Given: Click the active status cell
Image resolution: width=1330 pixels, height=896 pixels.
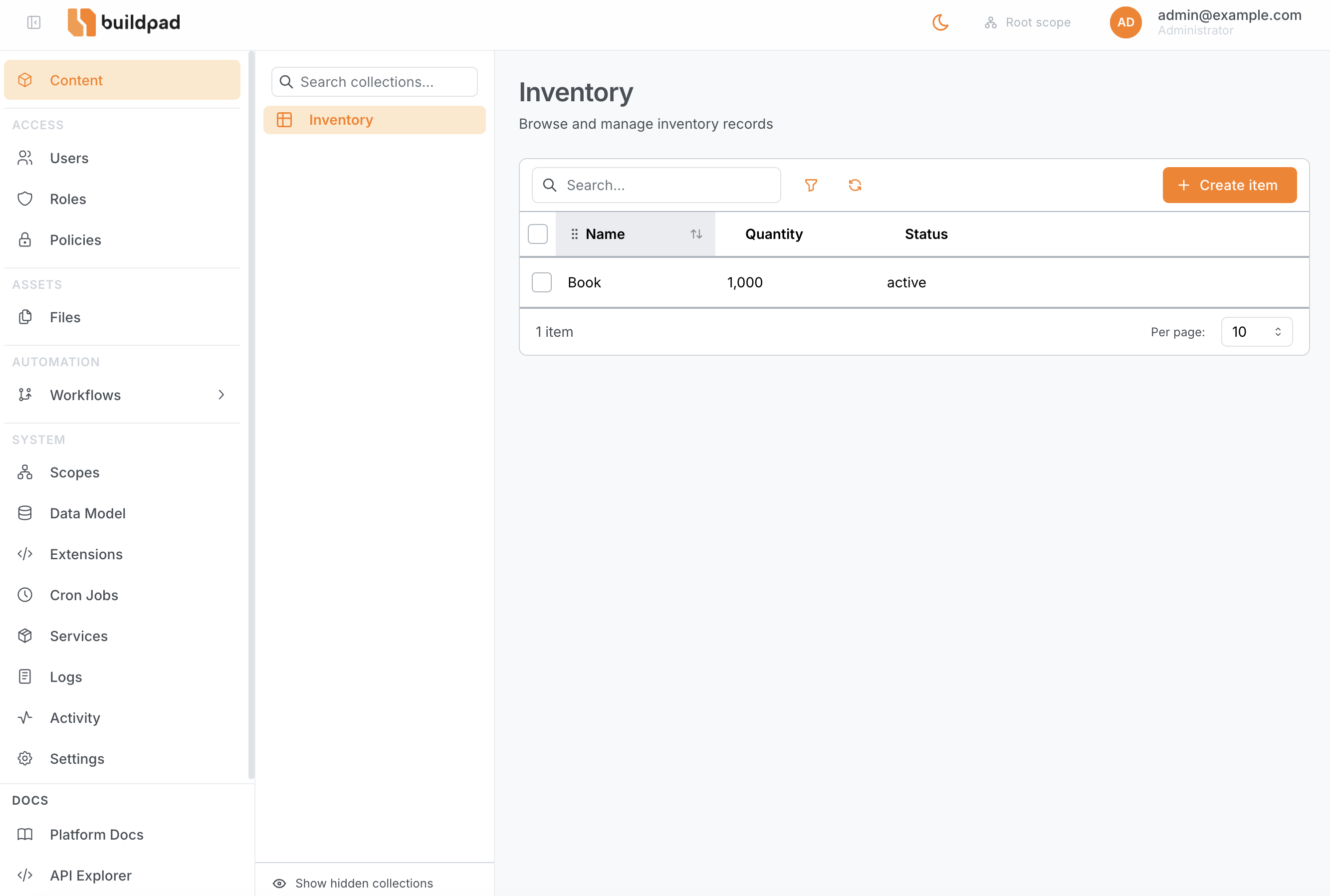Looking at the screenshot, I should [x=906, y=282].
